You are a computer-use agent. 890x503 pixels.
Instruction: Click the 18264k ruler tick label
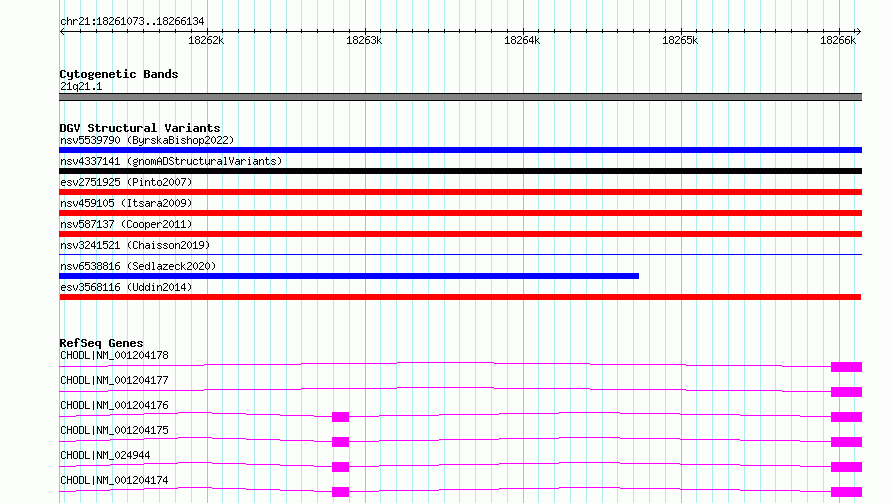(522, 40)
